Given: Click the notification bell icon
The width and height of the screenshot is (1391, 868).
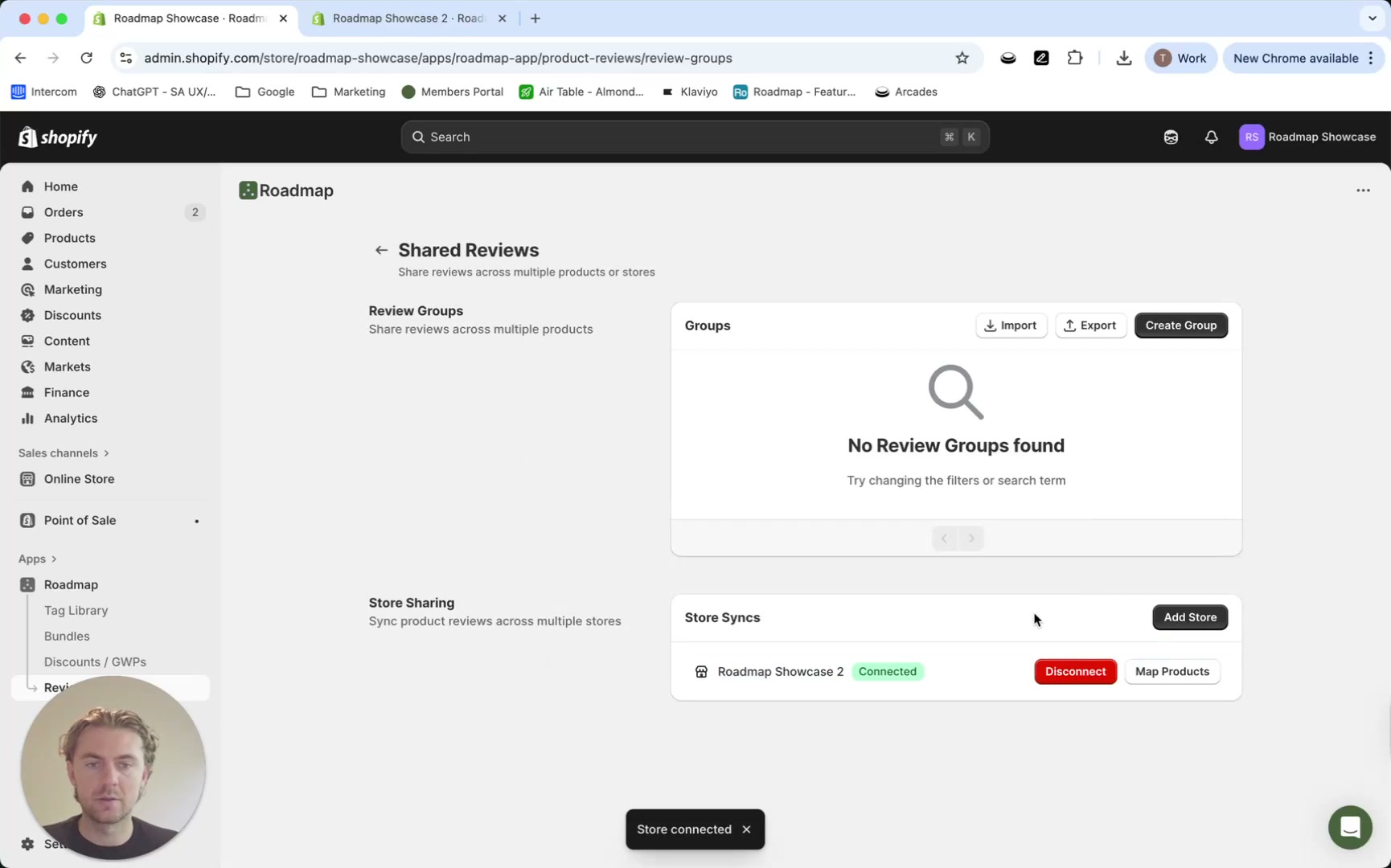Looking at the screenshot, I should [1212, 137].
